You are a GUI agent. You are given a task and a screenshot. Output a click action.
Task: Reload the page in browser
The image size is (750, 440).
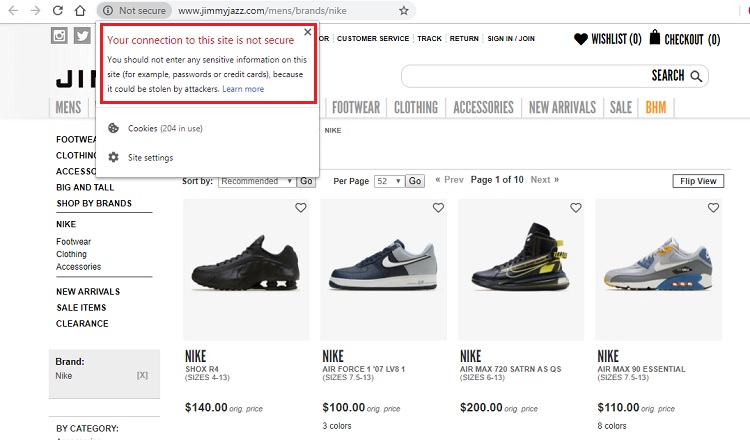(59, 11)
